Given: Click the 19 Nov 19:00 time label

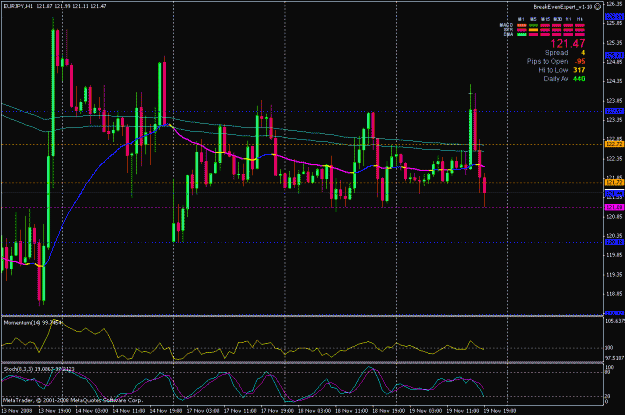Looking at the screenshot, I should (x=500, y=411).
